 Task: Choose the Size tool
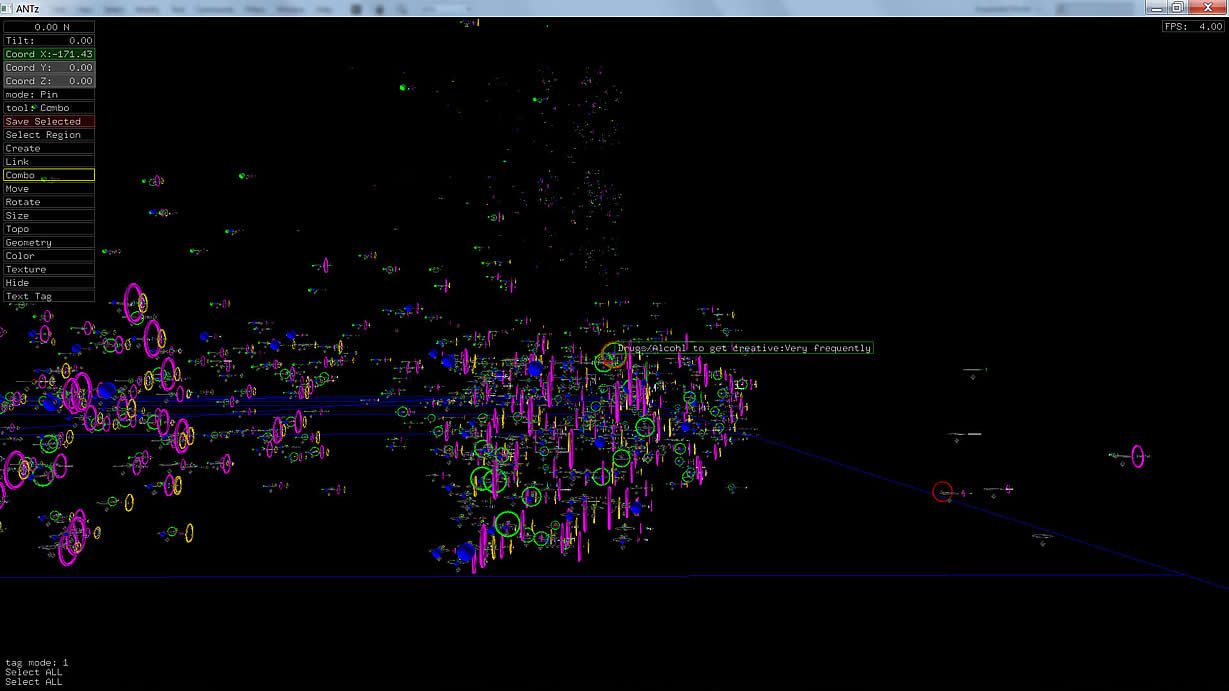[49, 216]
